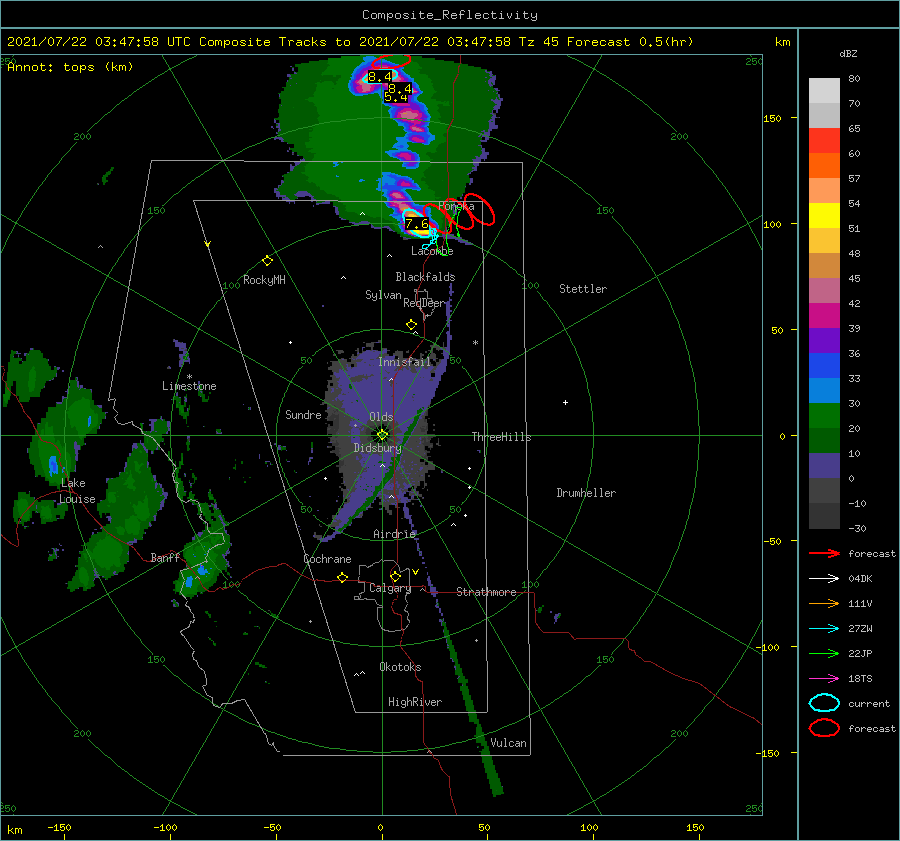Click the RedDeer city label
Image resolution: width=900 pixels, height=841 pixels.
click(x=424, y=303)
